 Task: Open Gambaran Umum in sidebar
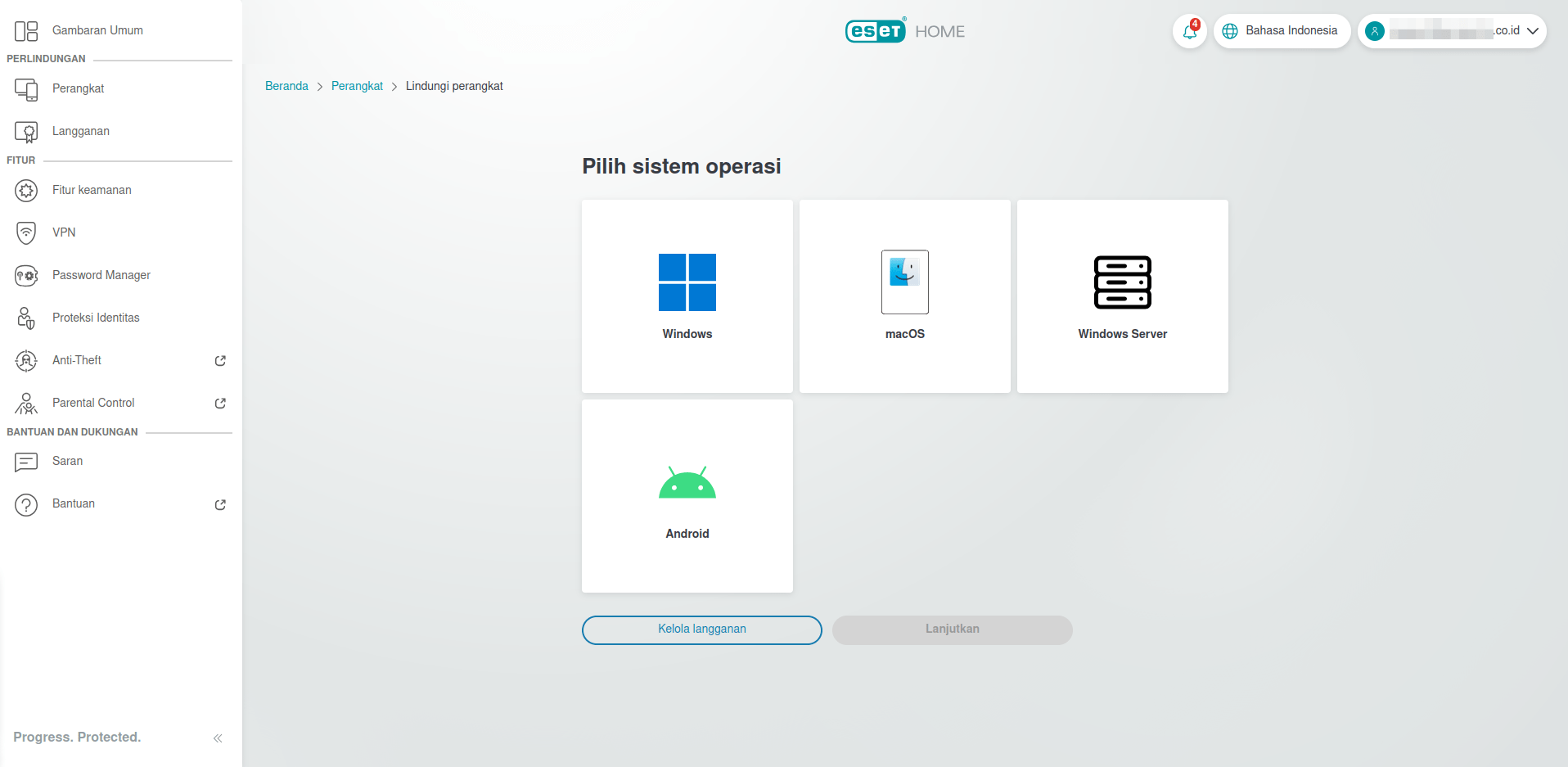(x=97, y=30)
